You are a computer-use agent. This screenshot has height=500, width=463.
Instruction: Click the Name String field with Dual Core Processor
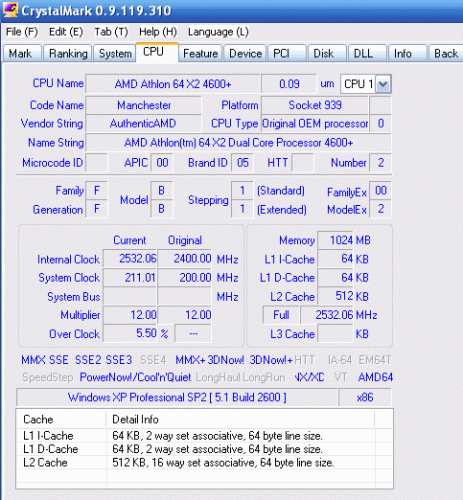(x=238, y=143)
